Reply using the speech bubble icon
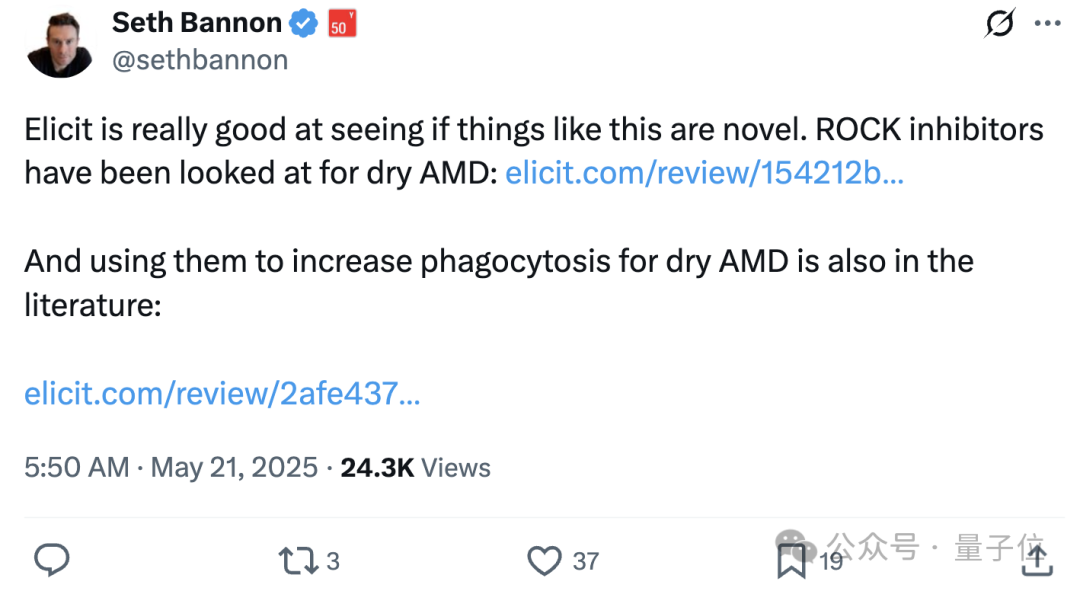This screenshot has height=591, width=1080. click(52, 560)
